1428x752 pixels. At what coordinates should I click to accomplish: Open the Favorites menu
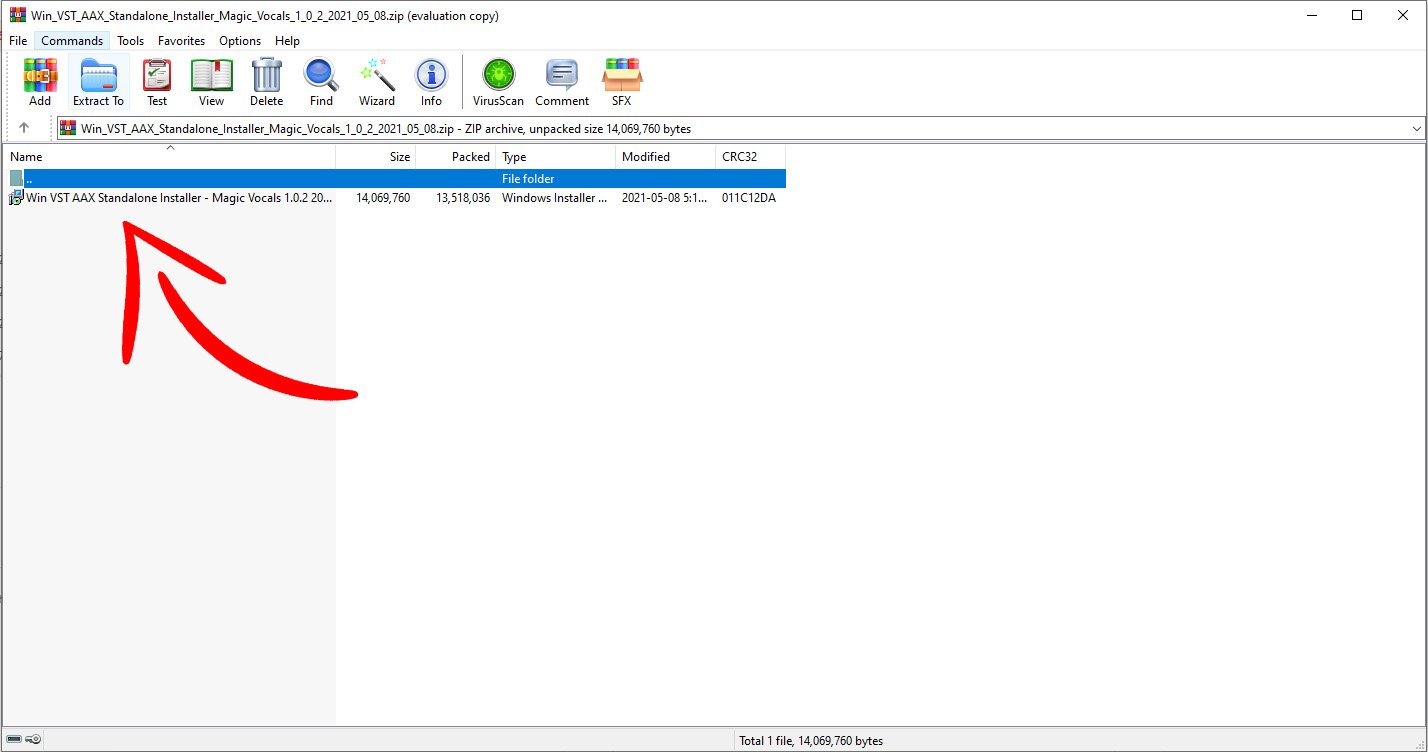(182, 41)
